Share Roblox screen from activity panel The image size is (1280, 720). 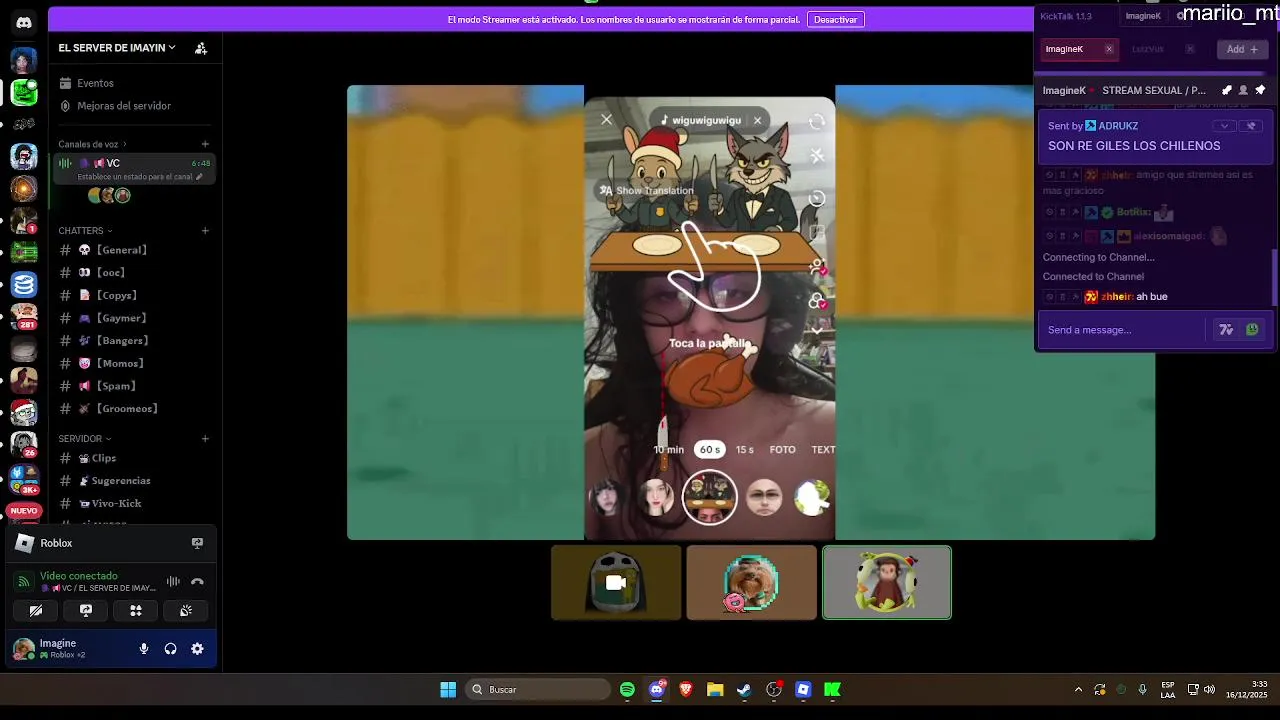(x=197, y=543)
